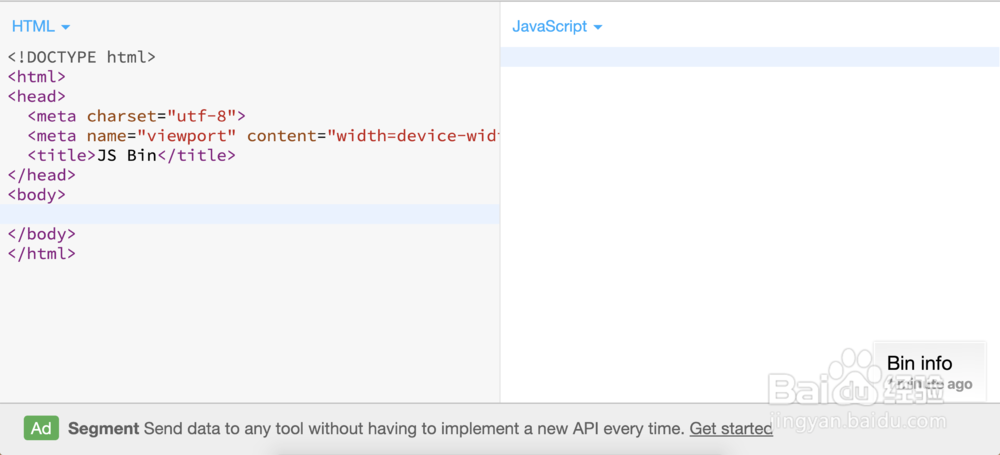This screenshot has height=455, width=1000.
Task: Open the JavaScript panel dropdown
Action: [557, 27]
